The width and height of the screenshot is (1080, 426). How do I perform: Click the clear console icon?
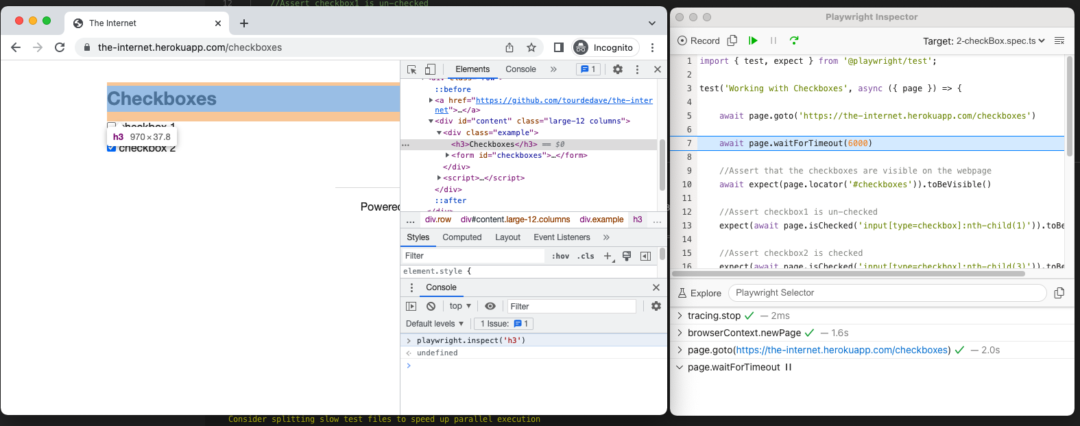[x=431, y=306]
